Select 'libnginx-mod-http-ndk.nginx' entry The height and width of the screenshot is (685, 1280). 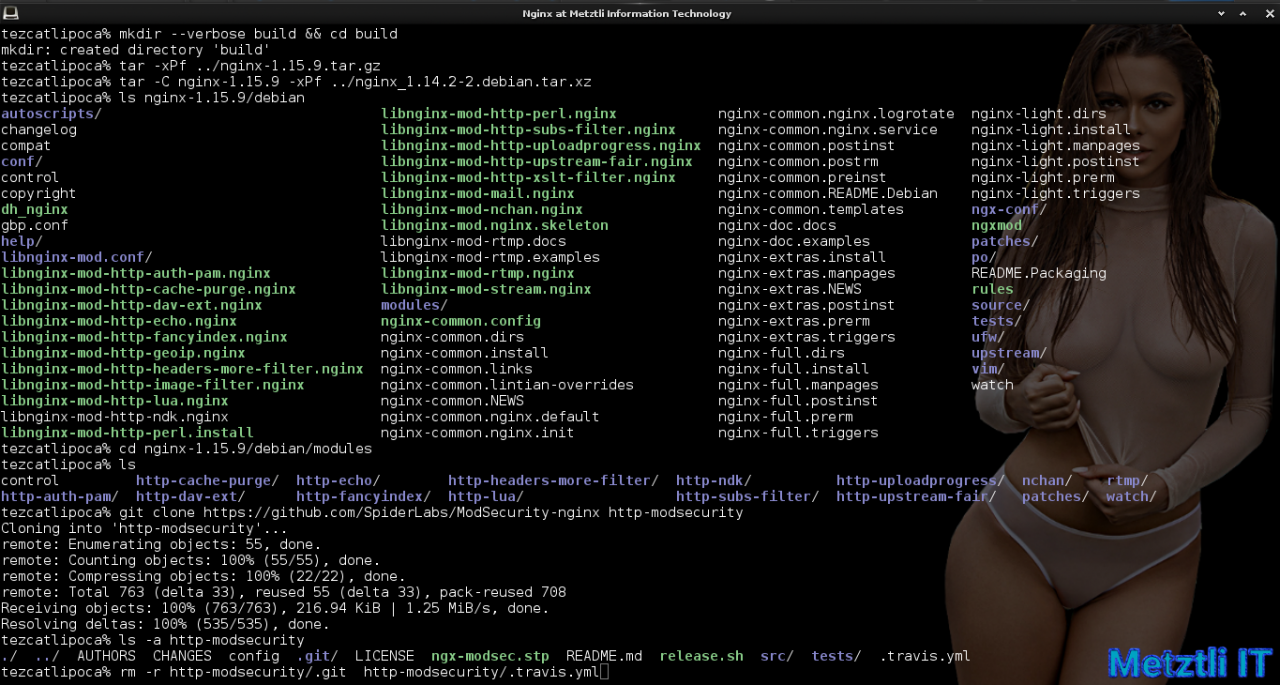[x=115, y=417]
